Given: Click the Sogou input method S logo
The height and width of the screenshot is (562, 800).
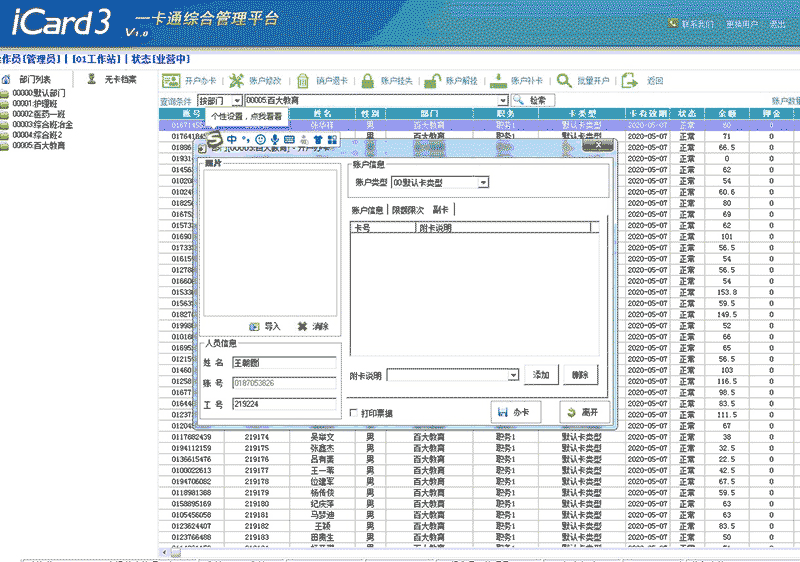Looking at the screenshot, I should coord(215,139).
